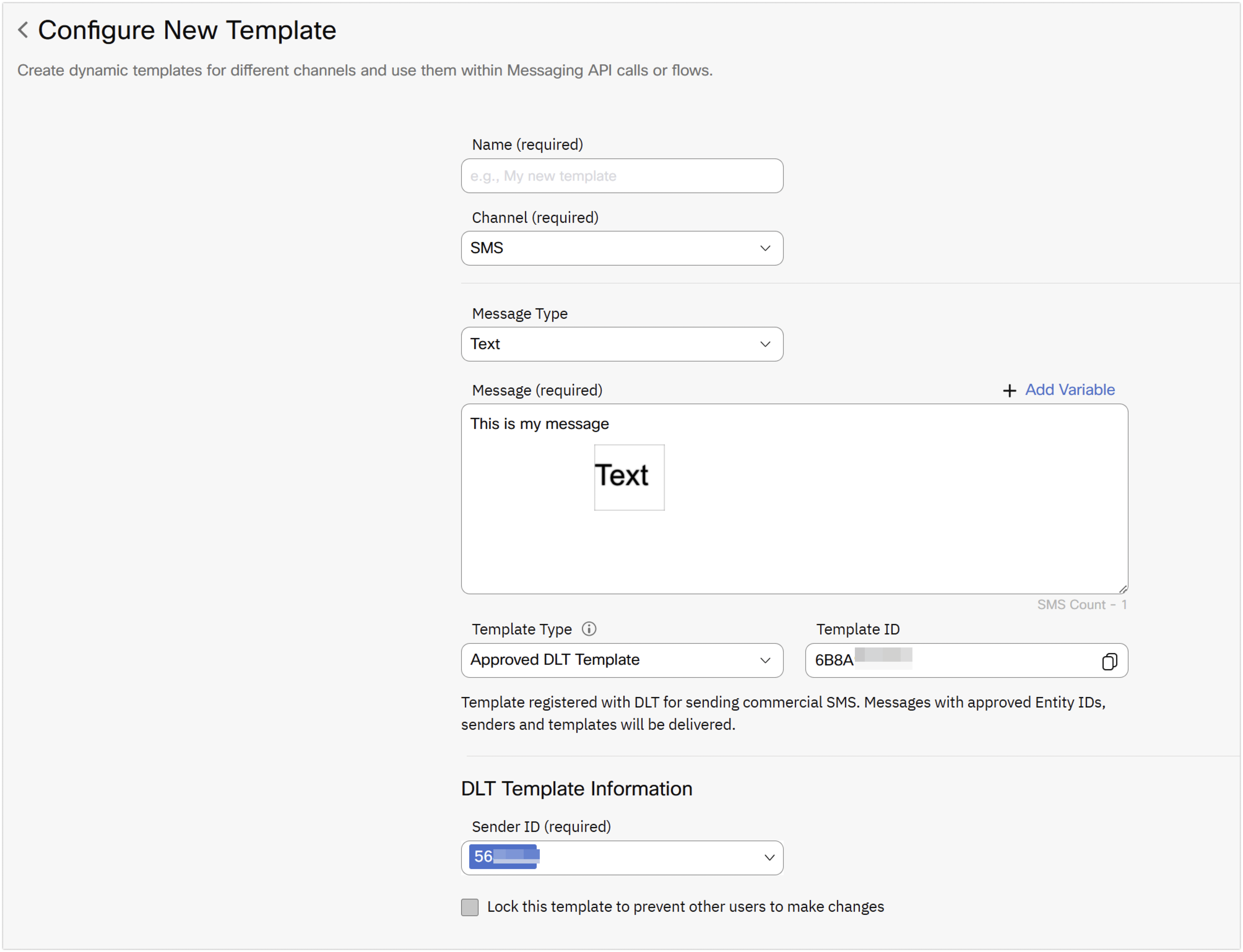Place cursor in the Message text area
The height and width of the screenshot is (952, 1243).
793,538
